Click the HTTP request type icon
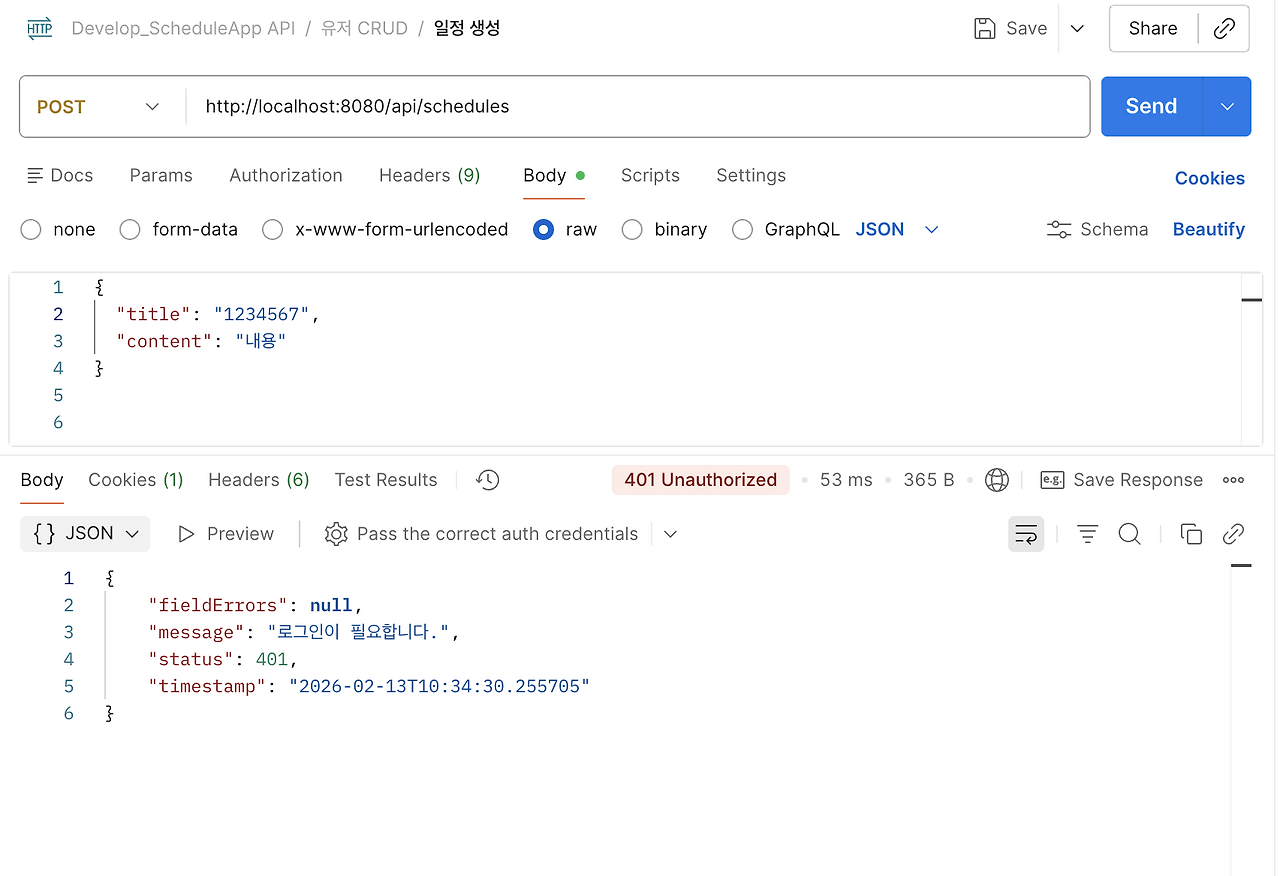 tap(39, 28)
